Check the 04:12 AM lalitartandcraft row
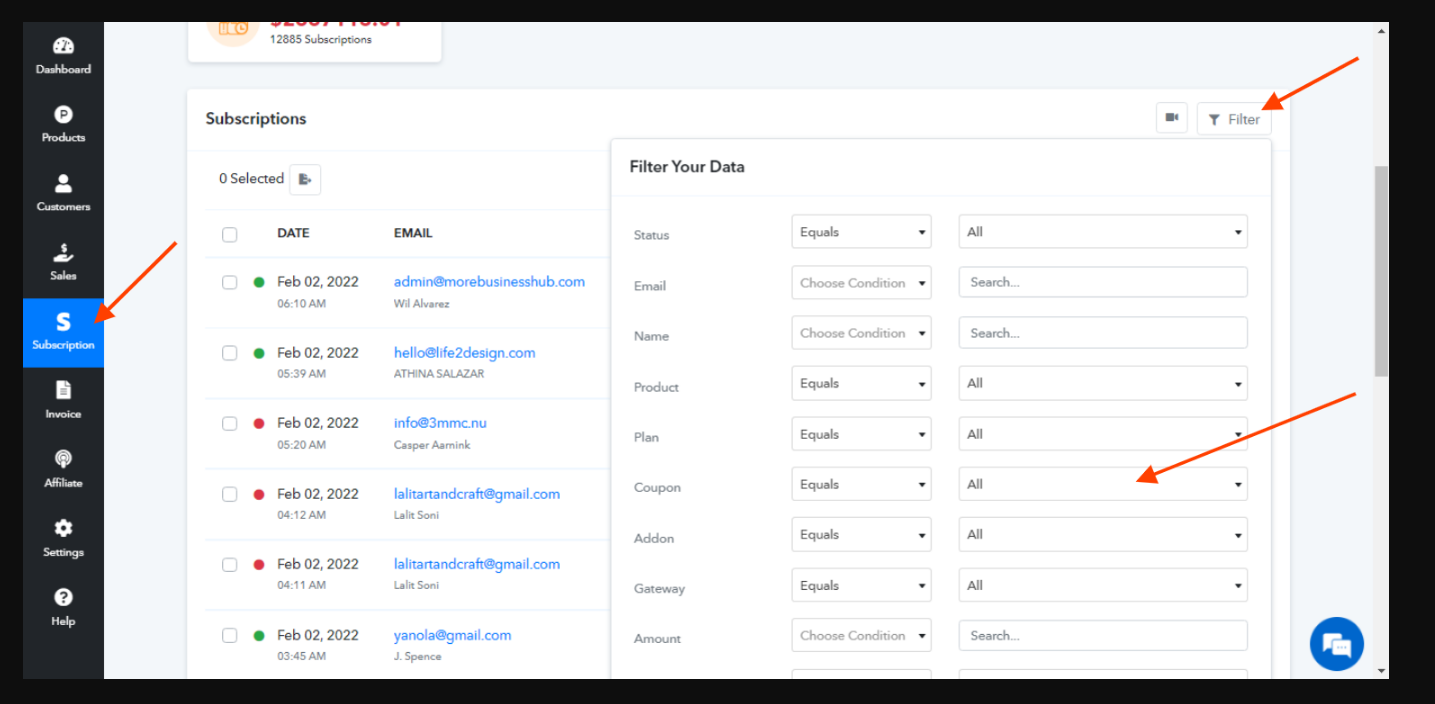The width and height of the screenshot is (1435, 704). click(x=230, y=494)
